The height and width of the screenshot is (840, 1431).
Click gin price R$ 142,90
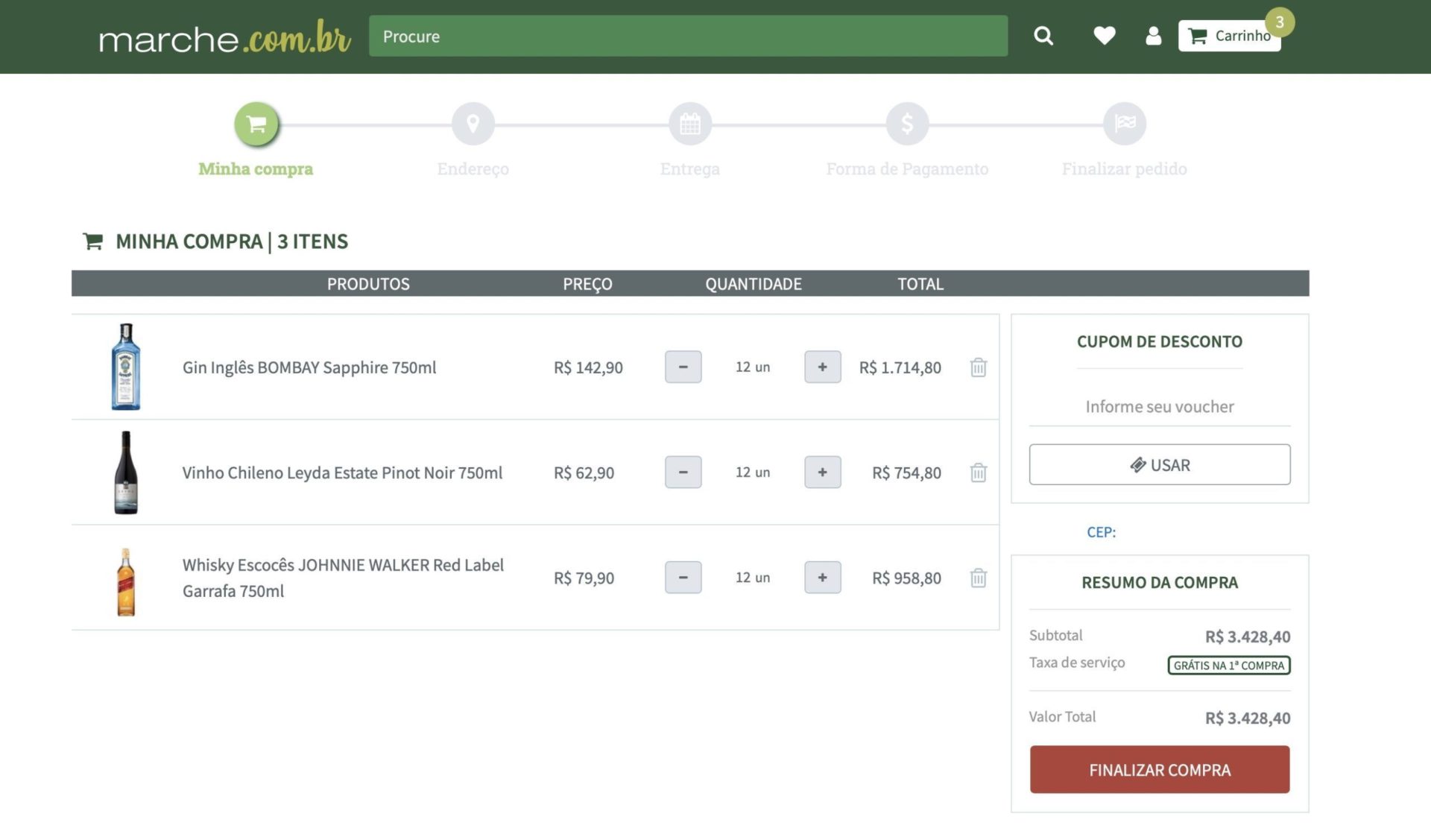point(588,367)
